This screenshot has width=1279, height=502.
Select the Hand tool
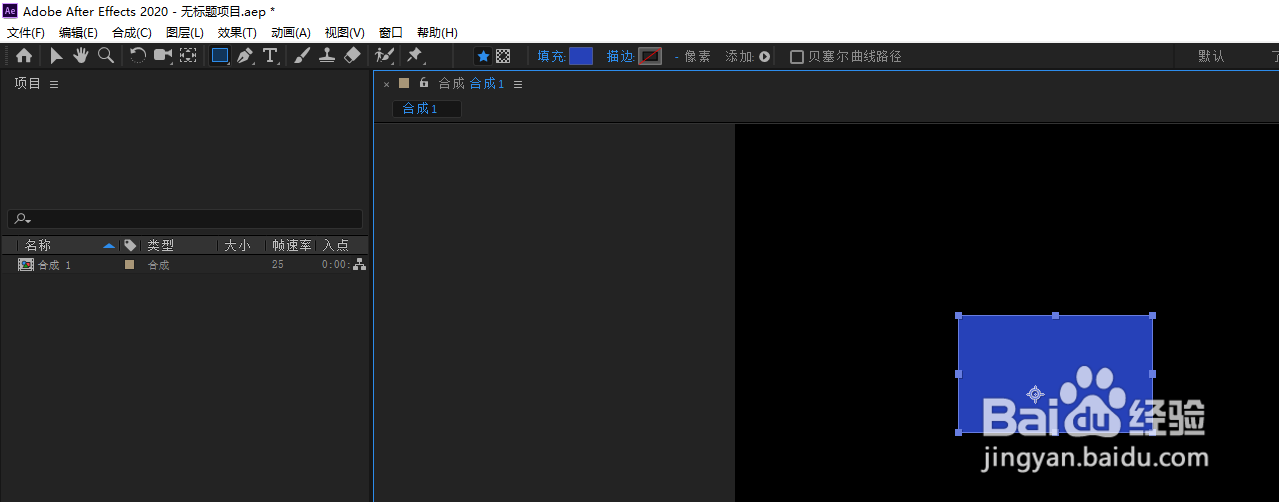tap(80, 56)
